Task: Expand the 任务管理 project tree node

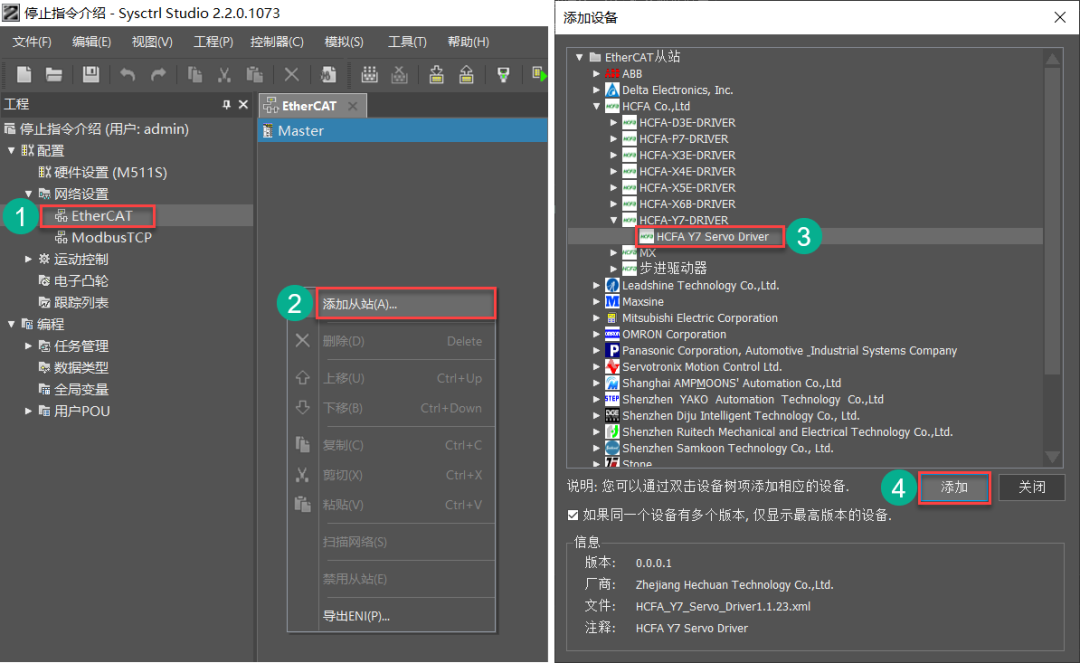Action: coord(28,346)
